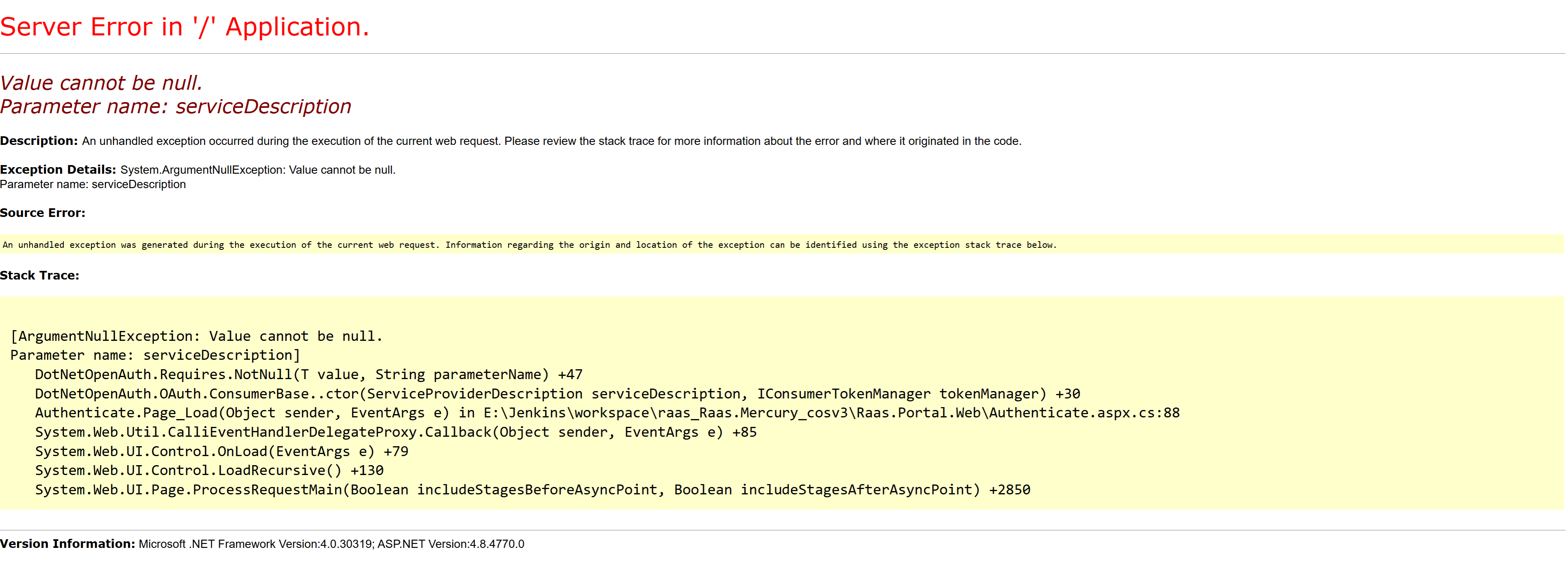This screenshot has height=566, width=1568.
Task: Click the 'DotNetOpenAuth.Requires.NotNull' stack trace line
Action: coord(308,374)
